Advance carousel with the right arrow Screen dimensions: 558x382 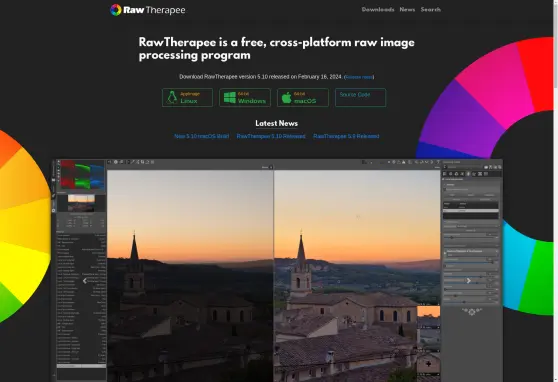click(469, 281)
